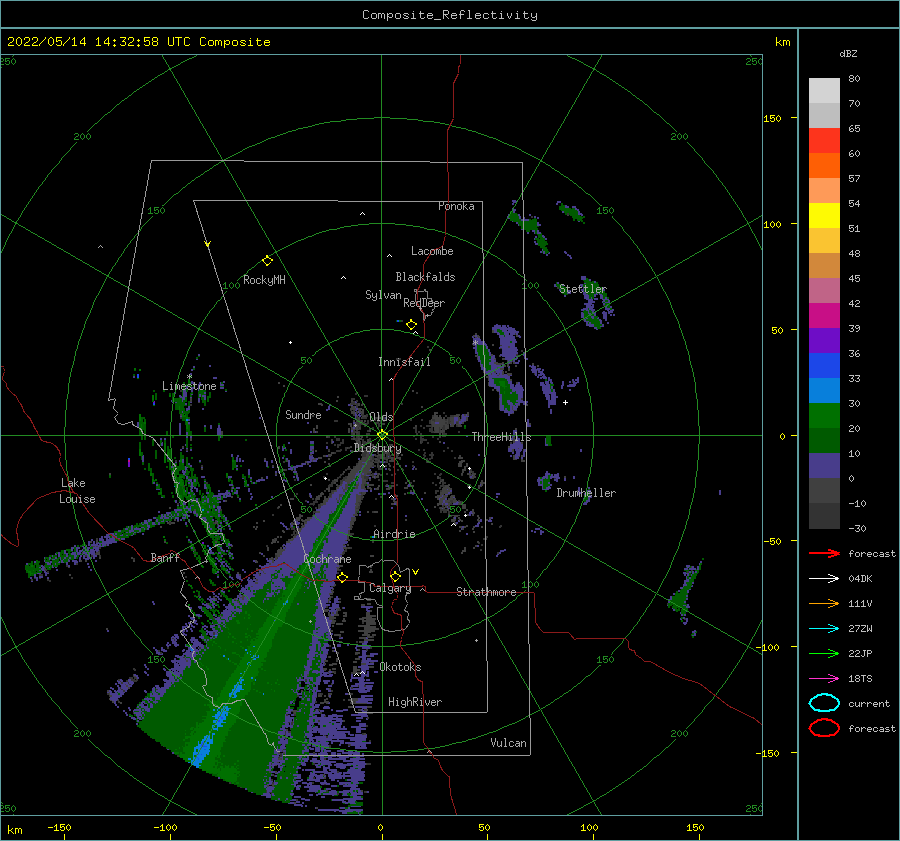Screen dimensions: 900x841
Task: Click the Sylvan label on the map
Action: coord(383,295)
